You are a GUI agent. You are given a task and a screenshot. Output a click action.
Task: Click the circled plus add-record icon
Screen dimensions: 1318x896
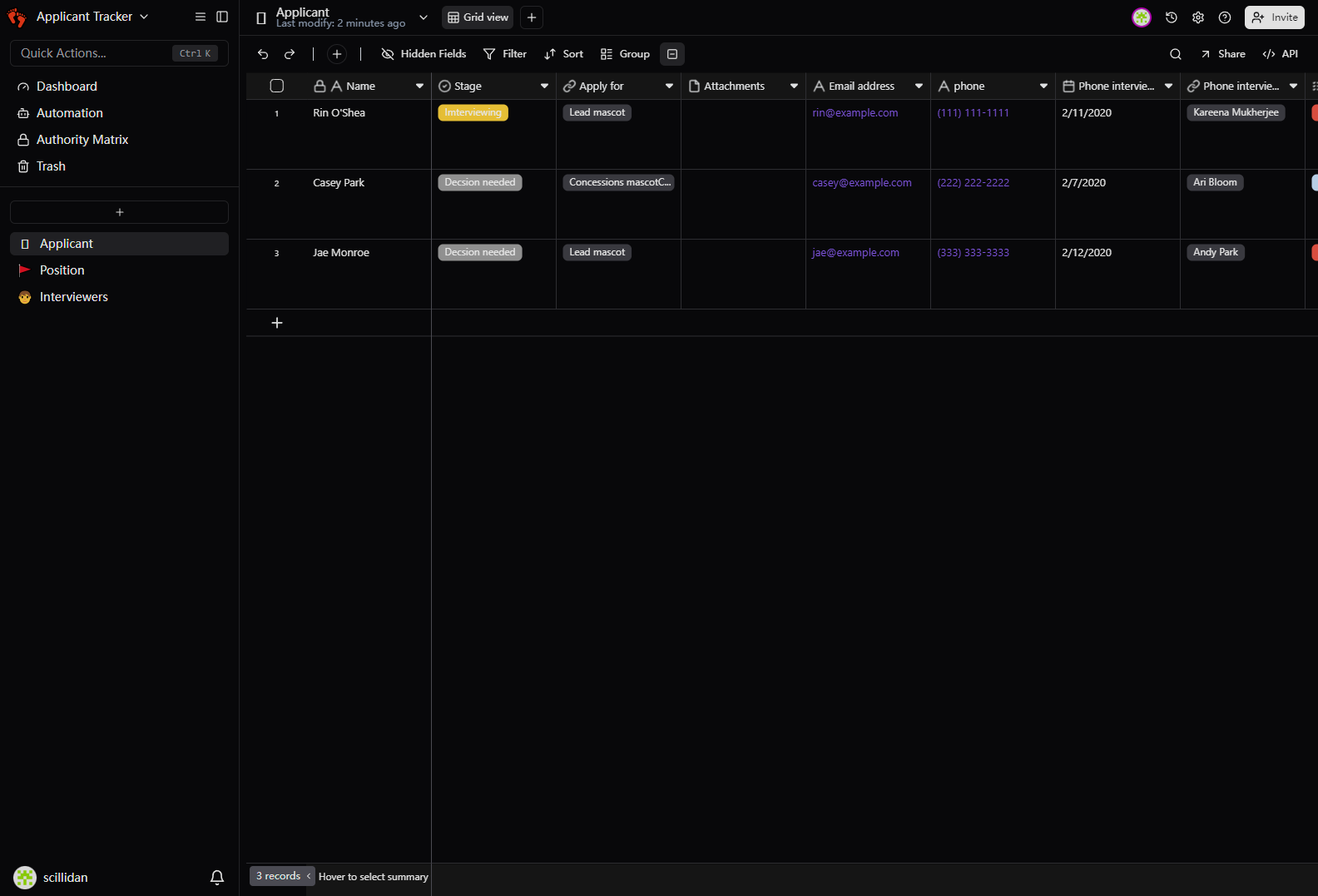coord(337,54)
